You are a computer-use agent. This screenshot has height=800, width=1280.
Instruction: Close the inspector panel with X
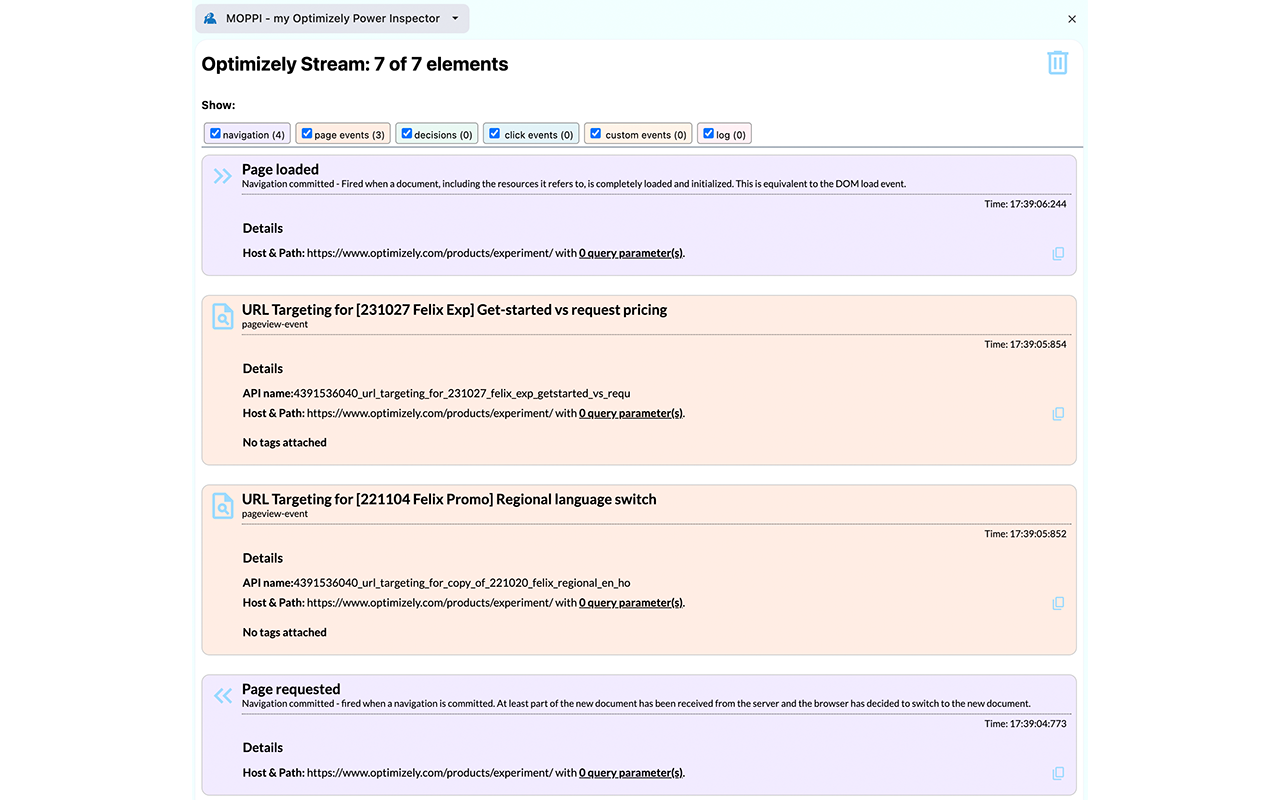point(1072,19)
